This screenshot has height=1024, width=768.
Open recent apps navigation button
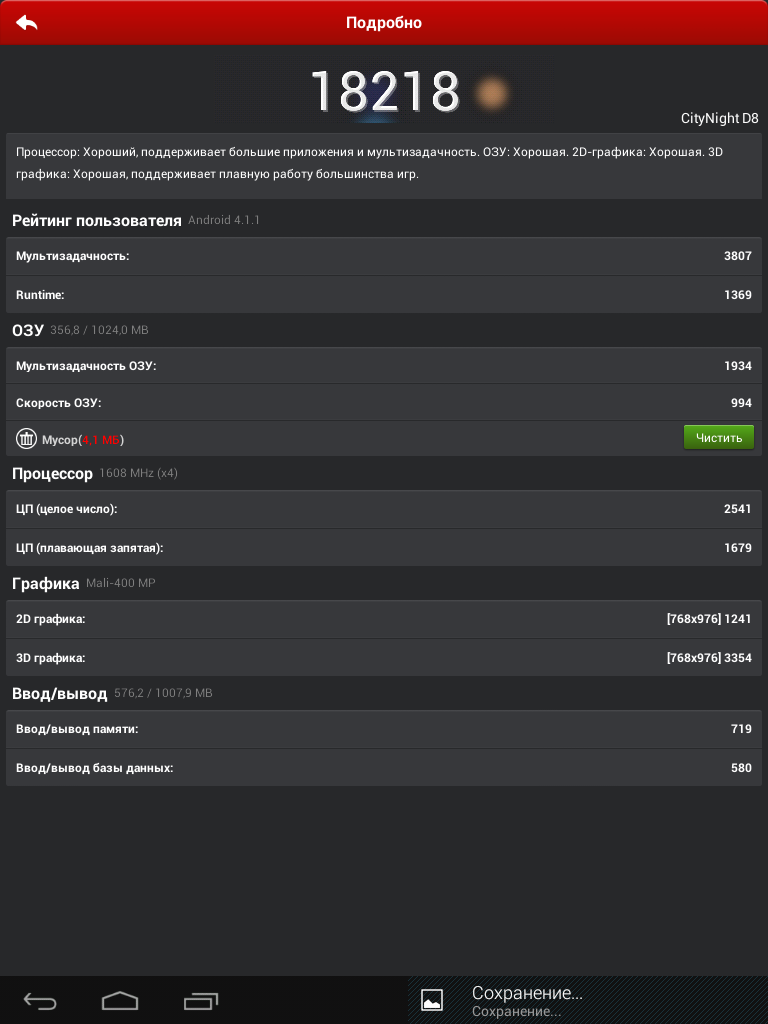coord(200,1001)
